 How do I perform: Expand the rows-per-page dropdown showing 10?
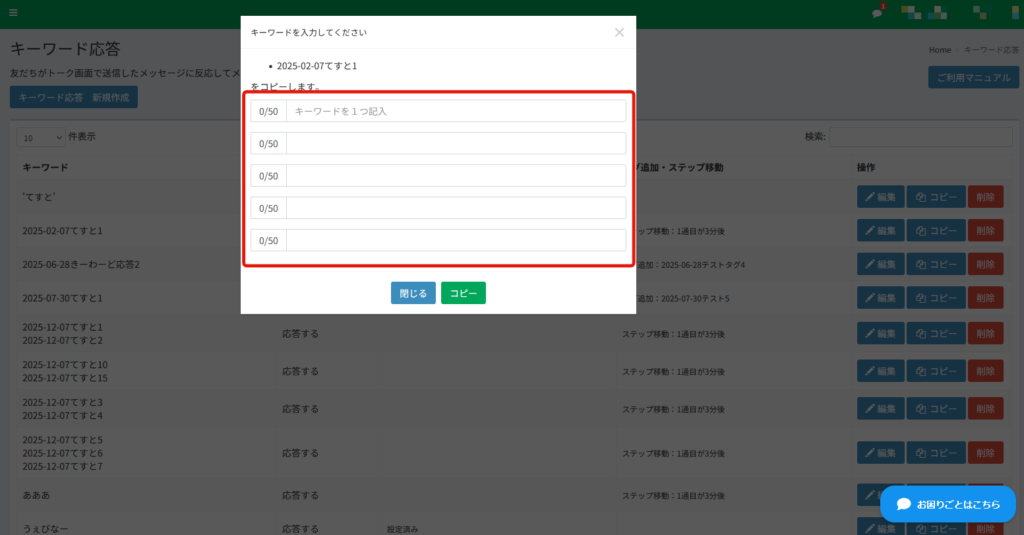click(x=40, y=137)
